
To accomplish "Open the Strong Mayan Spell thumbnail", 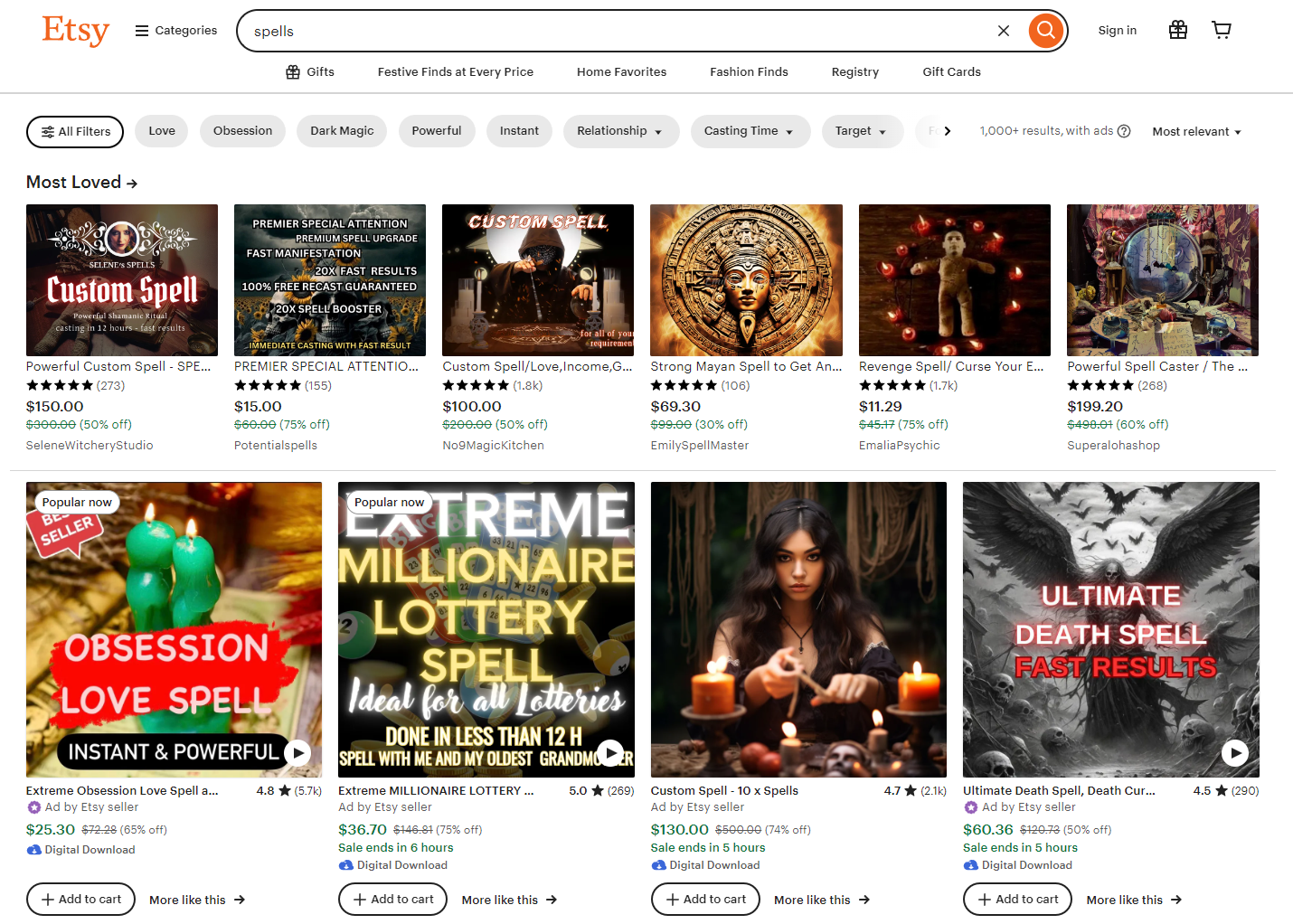I will (746, 280).
